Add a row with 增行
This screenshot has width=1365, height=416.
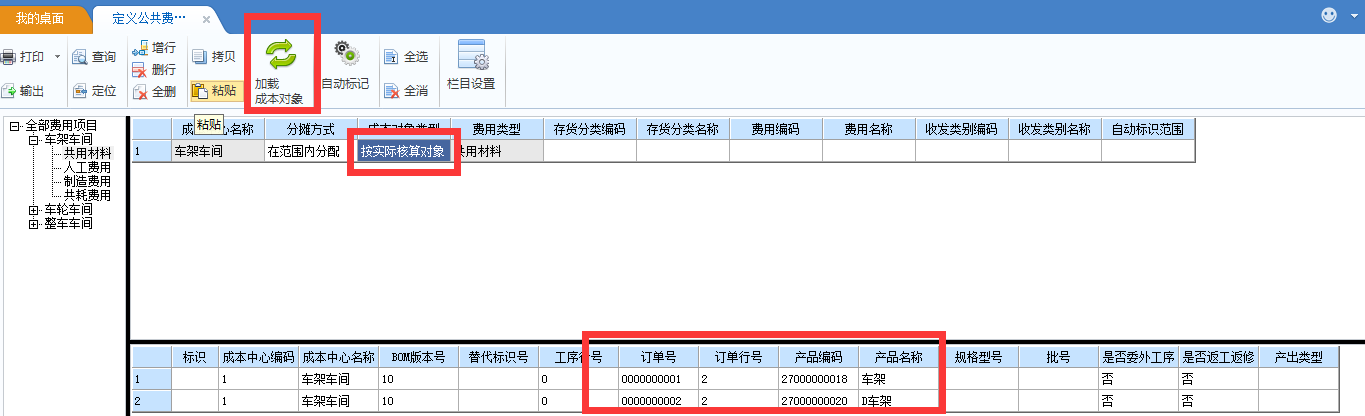141,48
